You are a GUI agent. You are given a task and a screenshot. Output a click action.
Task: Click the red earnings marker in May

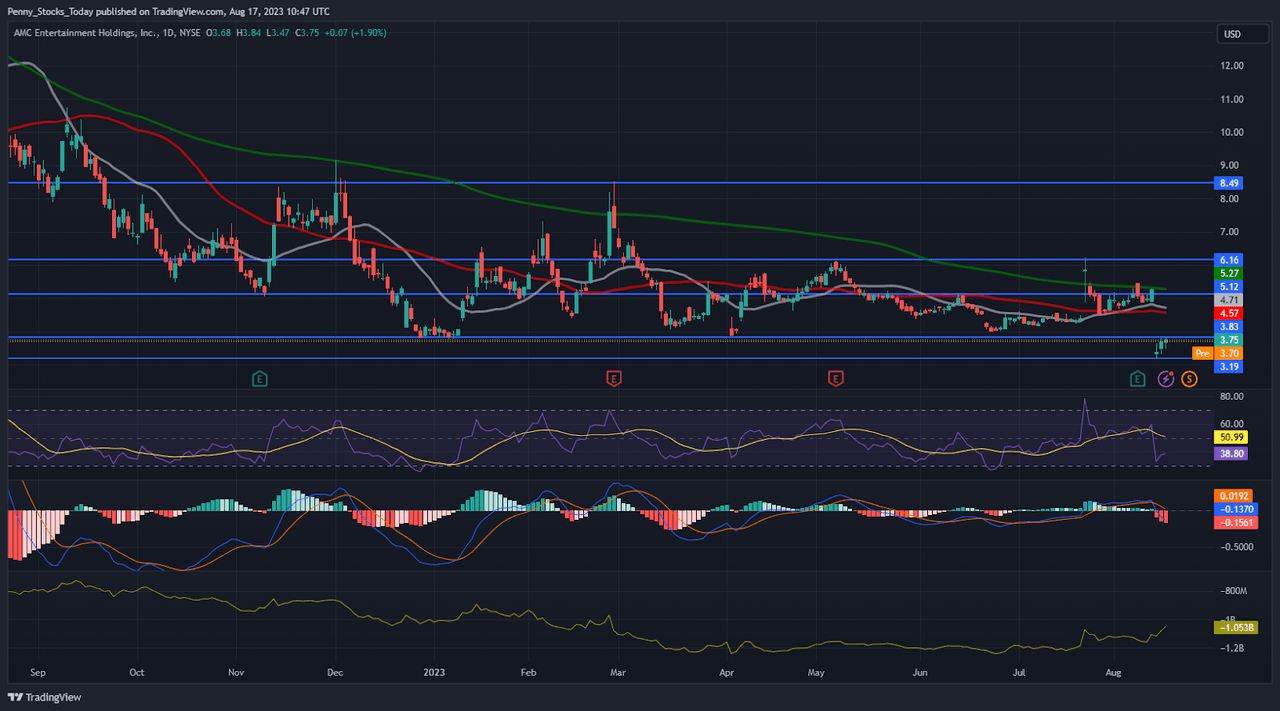835,378
